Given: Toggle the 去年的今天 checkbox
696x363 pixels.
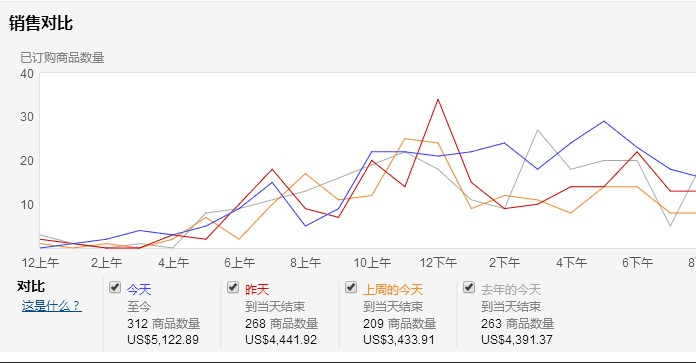Looking at the screenshot, I should pos(469,287).
